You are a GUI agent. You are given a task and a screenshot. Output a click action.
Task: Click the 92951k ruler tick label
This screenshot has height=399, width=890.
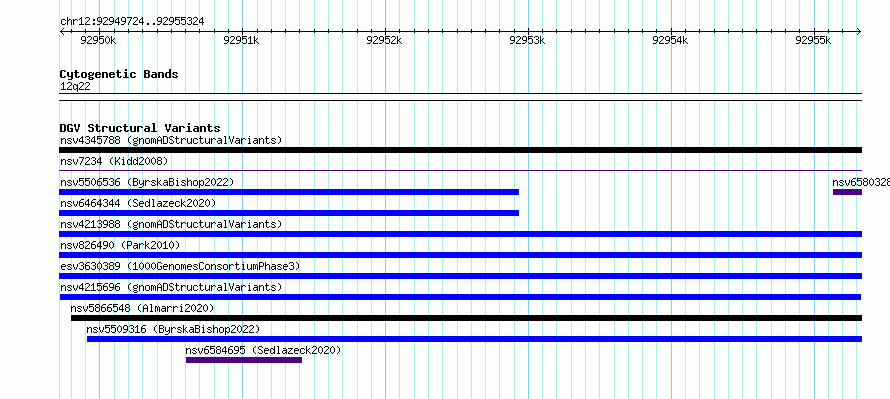(242, 40)
